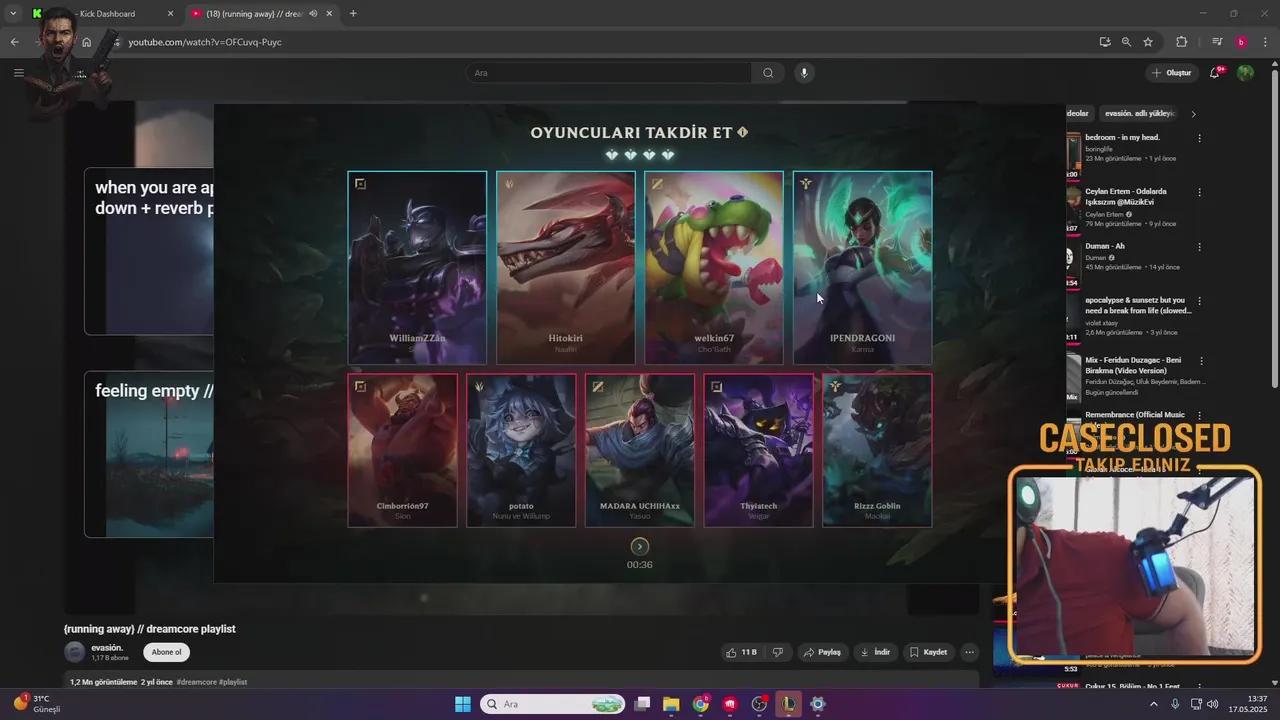This screenshot has height=720, width=1280.
Task: Install app via address bar icon
Action: coord(1105,42)
